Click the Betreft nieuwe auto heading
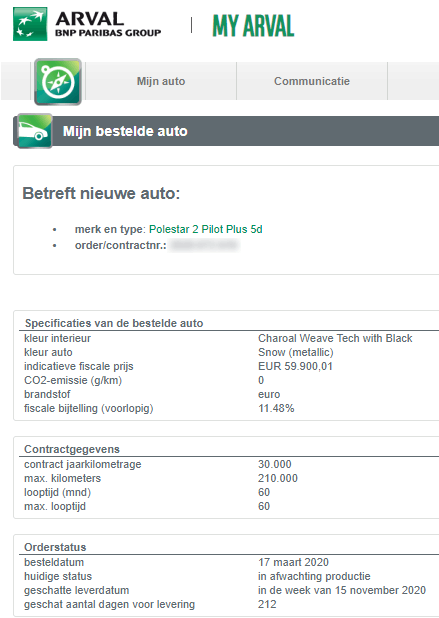The width and height of the screenshot is (439, 618). (101, 194)
